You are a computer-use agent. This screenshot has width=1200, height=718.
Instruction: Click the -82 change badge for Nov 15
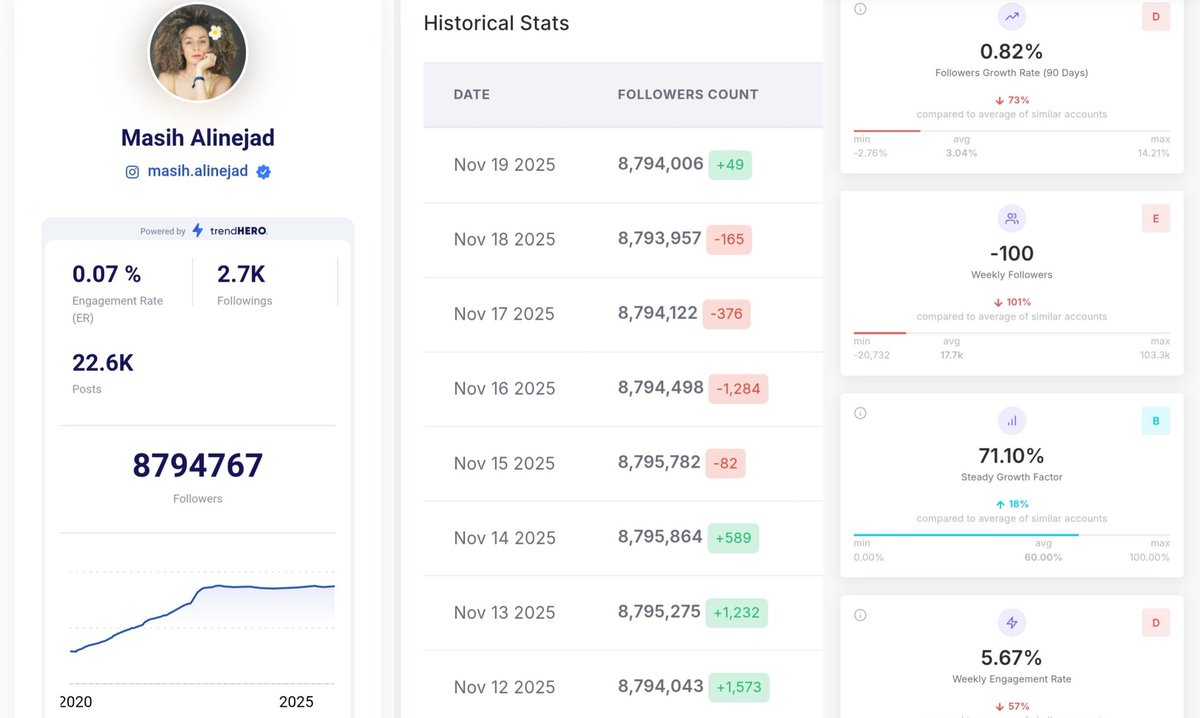click(x=725, y=464)
